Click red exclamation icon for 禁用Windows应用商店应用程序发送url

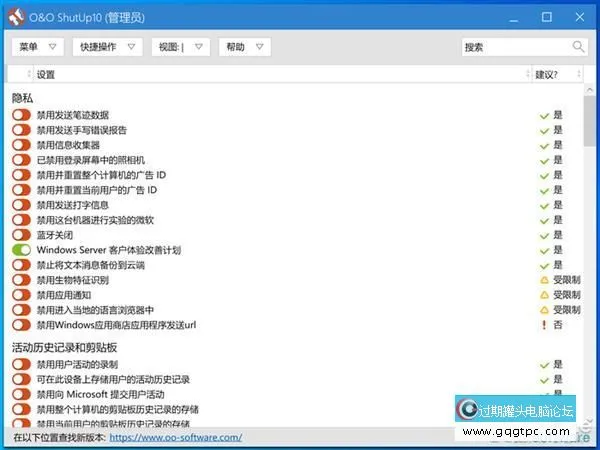544,325
